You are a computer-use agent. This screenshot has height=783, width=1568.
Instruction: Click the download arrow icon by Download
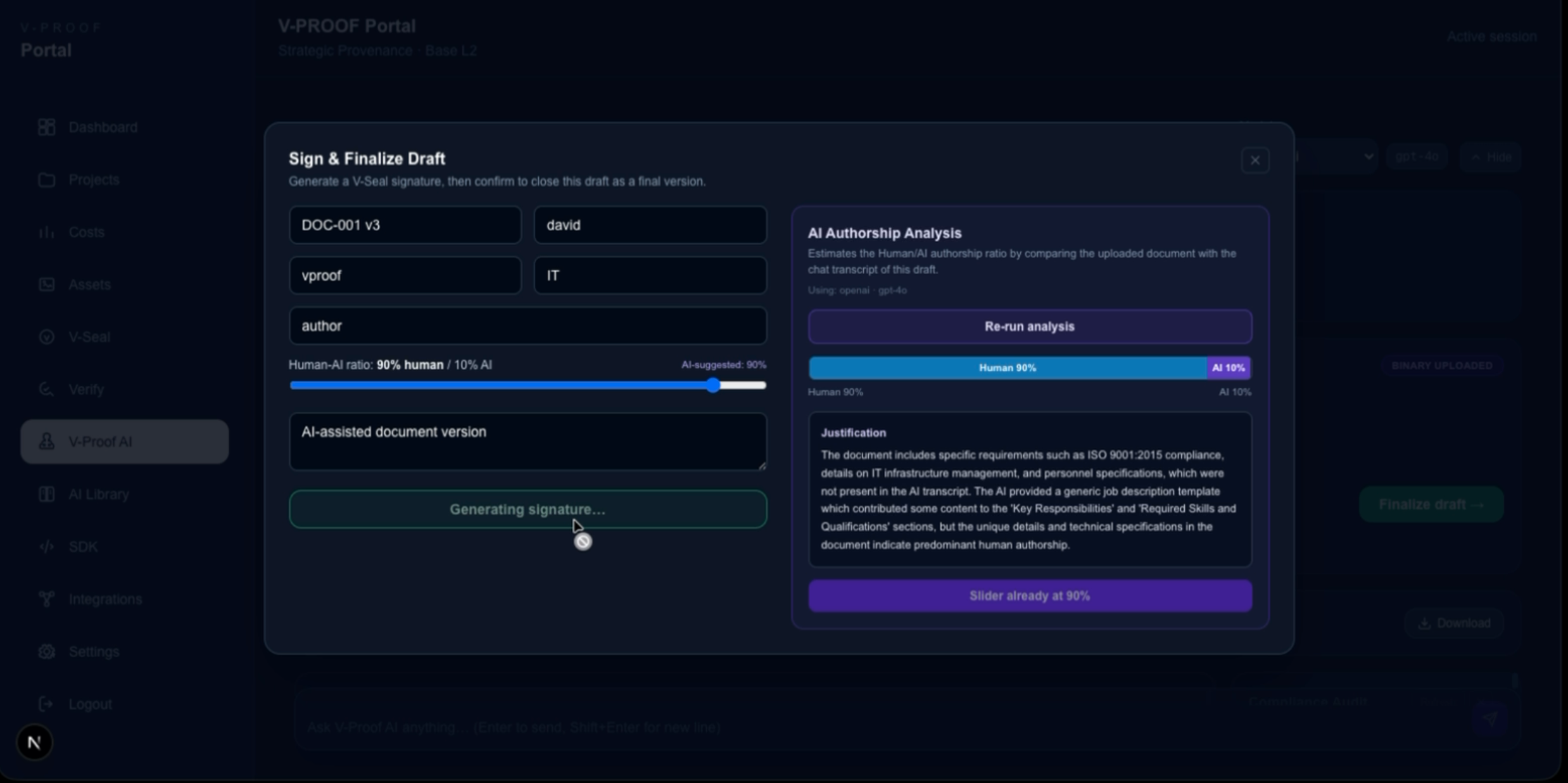click(1424, 623)
